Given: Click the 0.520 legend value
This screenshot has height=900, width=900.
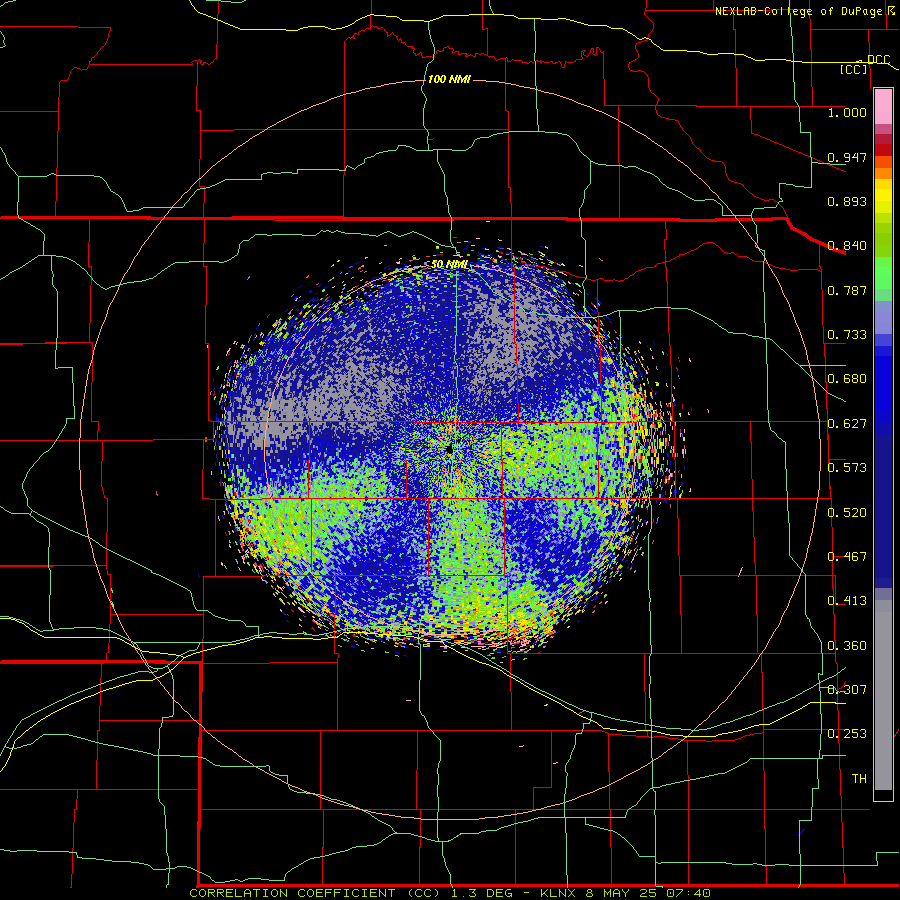Looking at the screenshot, I should (x=847, y=513).
